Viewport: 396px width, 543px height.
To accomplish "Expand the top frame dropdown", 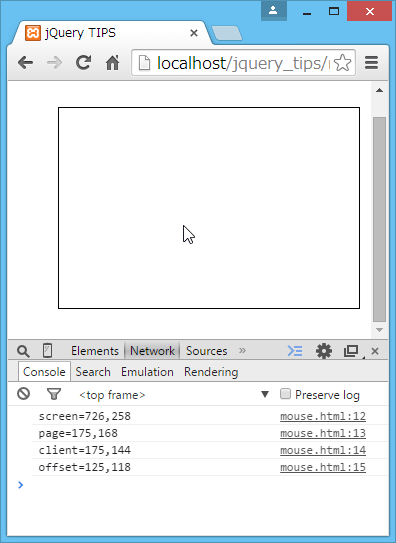I will 265,394.
